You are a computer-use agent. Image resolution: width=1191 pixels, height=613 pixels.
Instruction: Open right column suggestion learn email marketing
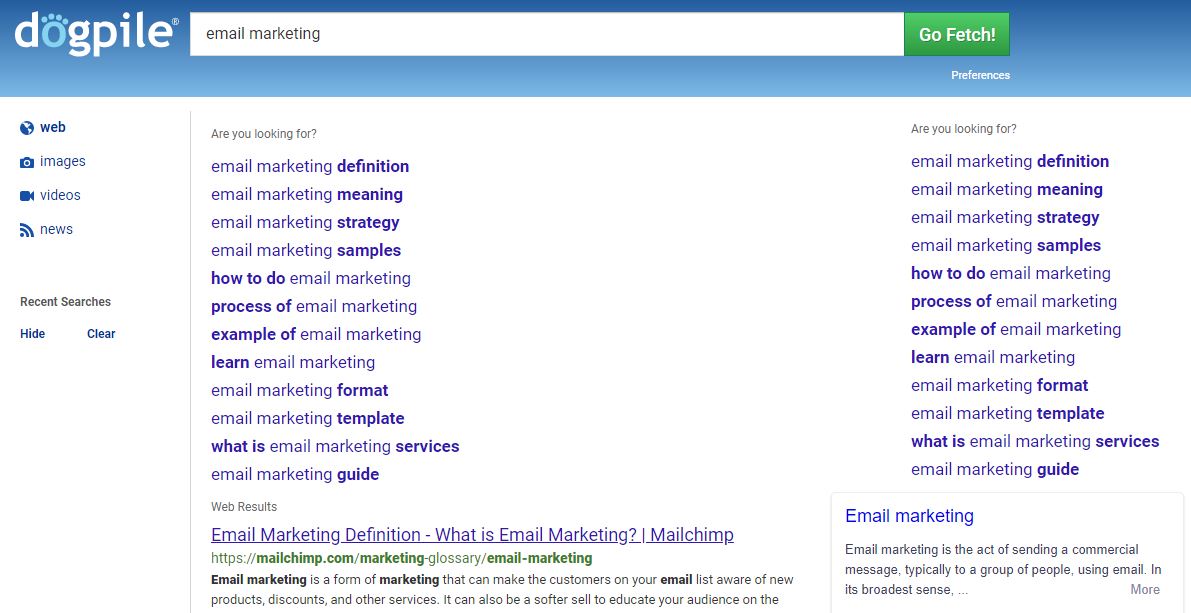point(994,358)
